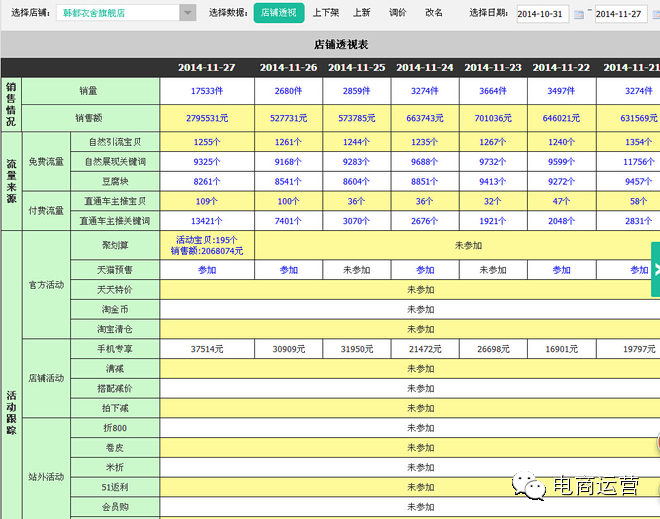Click 9413个 in 豆腐块 row
Image resolution: width=660 pixels, height=519 pixels.
pos(493,181)
